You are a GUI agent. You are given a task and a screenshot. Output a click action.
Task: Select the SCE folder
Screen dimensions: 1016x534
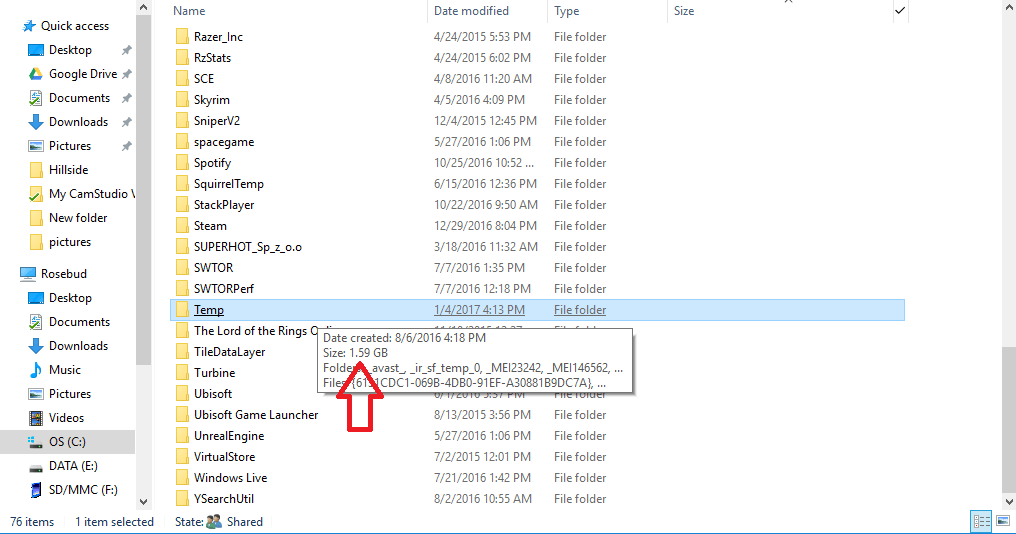point(203,78)
